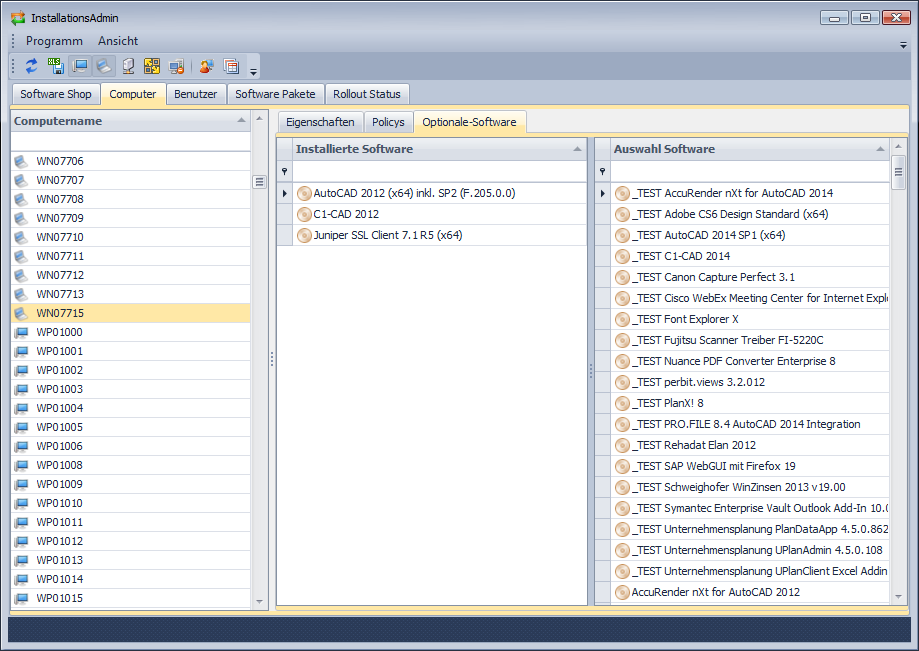The height and width of the screenshot is (651, 919).
Task: Click the yellow puzzle grid toolbar icon
Action: (x=152, y=66)
